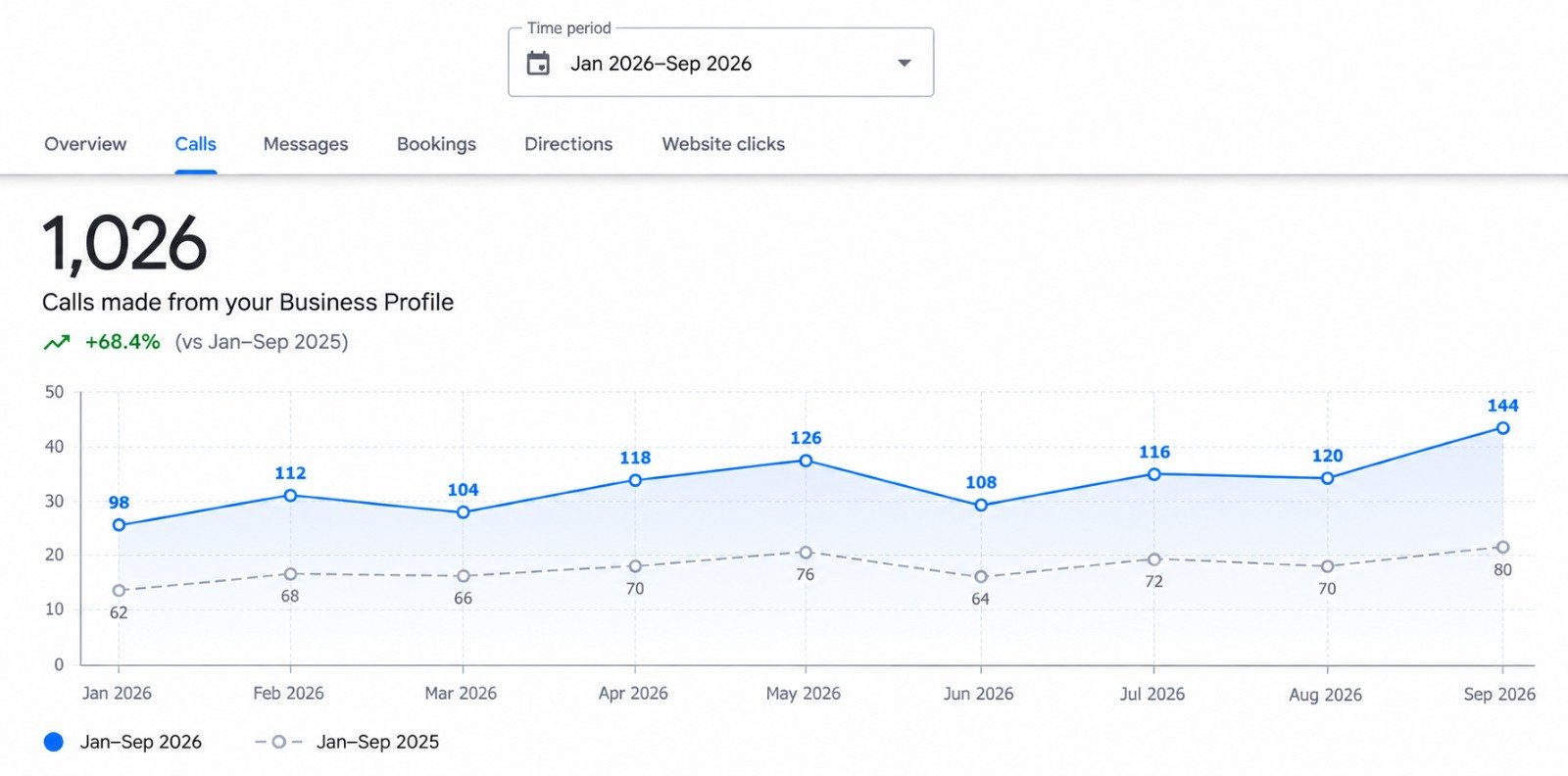The image size is (1568, 776).
Task: Click the "May 2026" x-axis label
Action: click(804, 694)
